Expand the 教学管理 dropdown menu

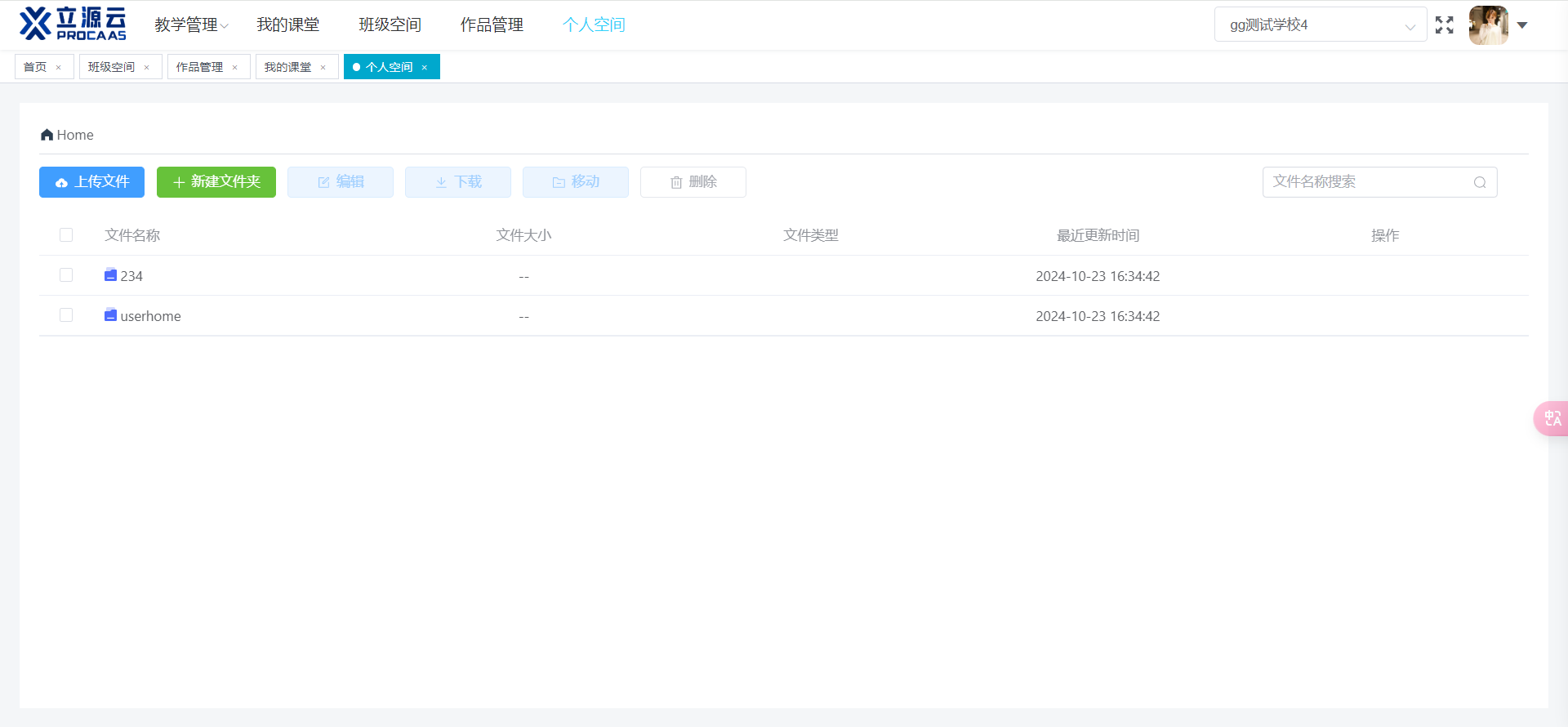[x=191, y=25]
